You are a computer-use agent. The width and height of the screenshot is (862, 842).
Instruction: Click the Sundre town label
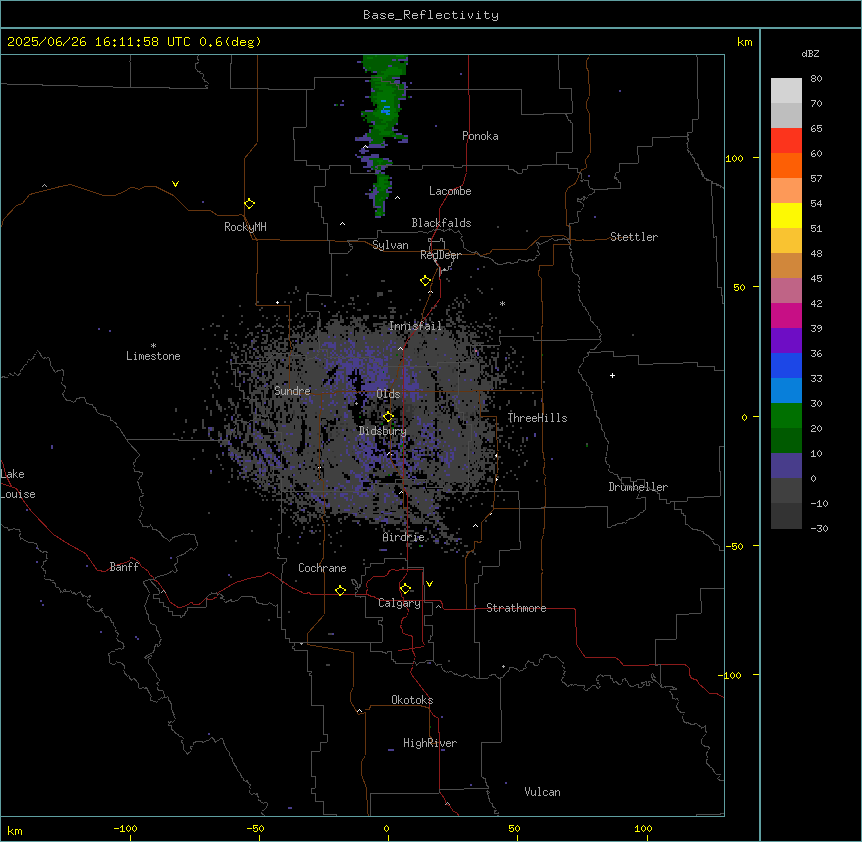coord(292,391)
